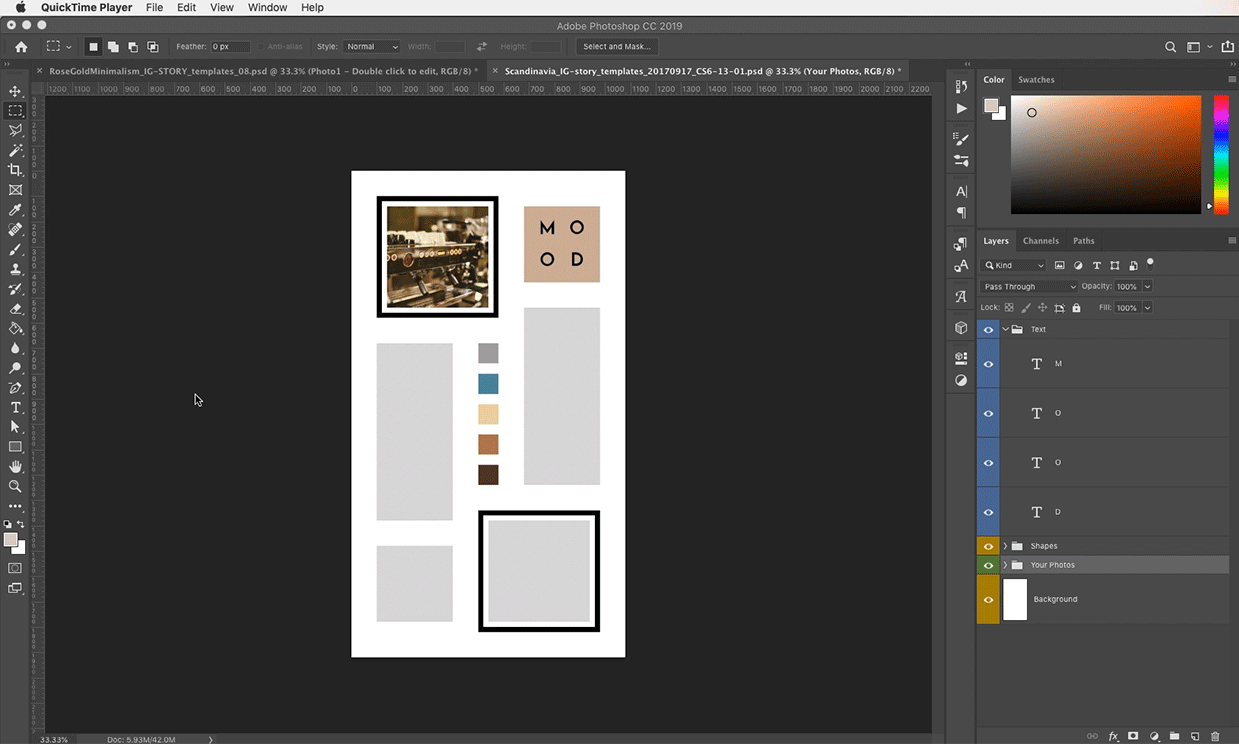This screenshot has height=744, width=1239.
Task: Click the foreground color swatch in toolbar
Action: [11, 540]
